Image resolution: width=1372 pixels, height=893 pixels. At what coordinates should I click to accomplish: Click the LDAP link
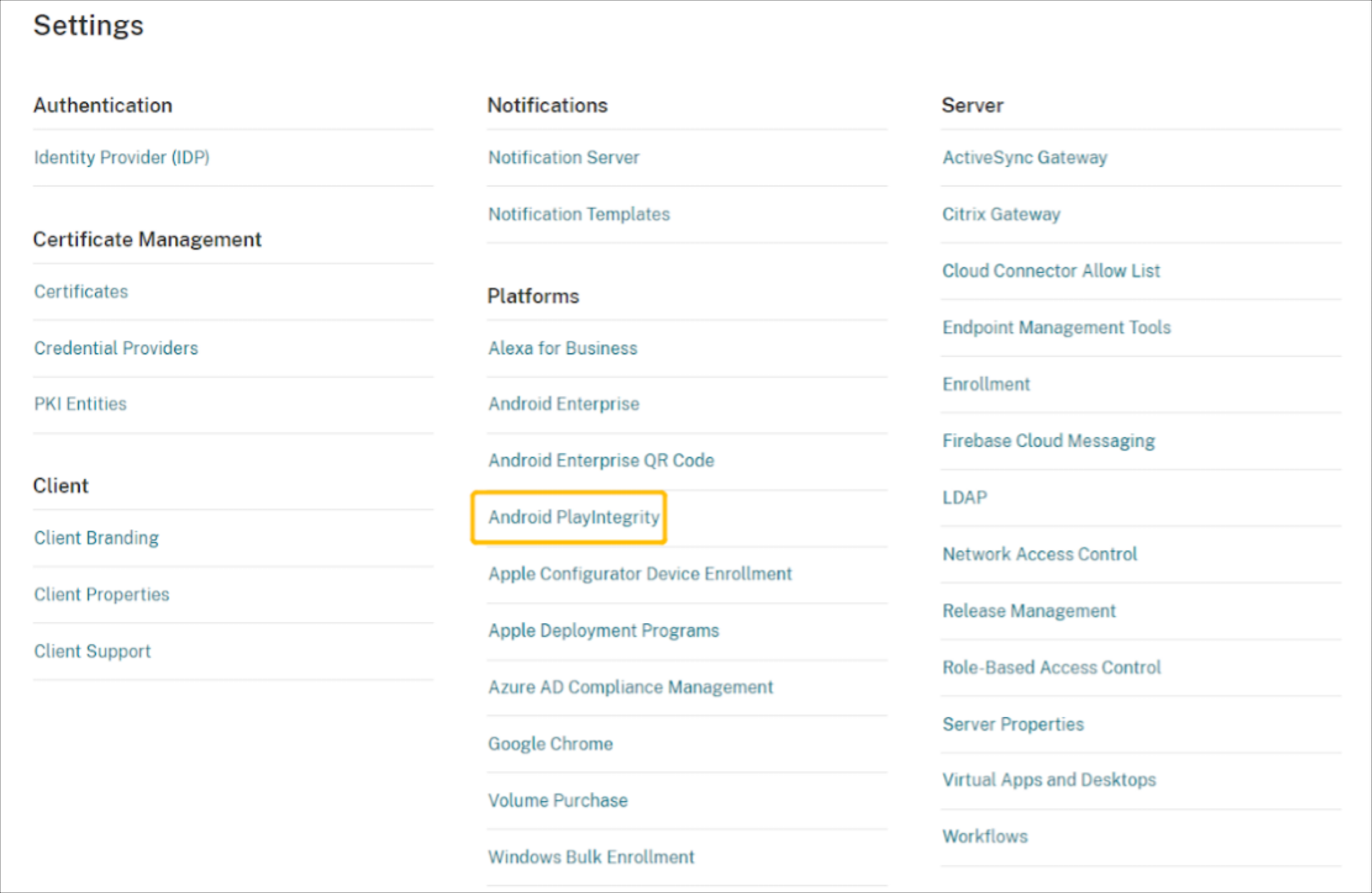pyautogui.click(x=965, y=497)
